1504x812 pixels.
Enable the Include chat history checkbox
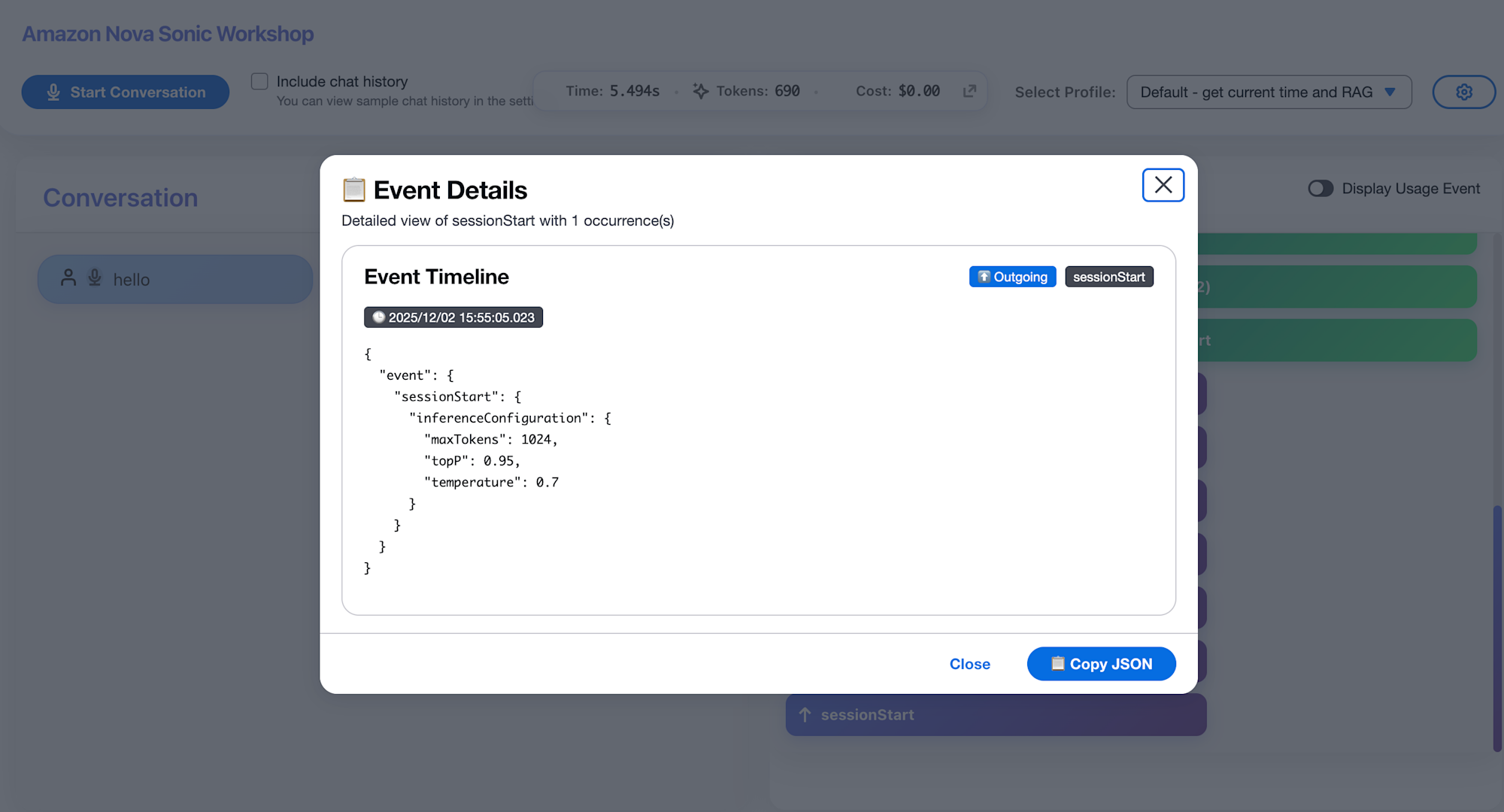coord(259,81)
